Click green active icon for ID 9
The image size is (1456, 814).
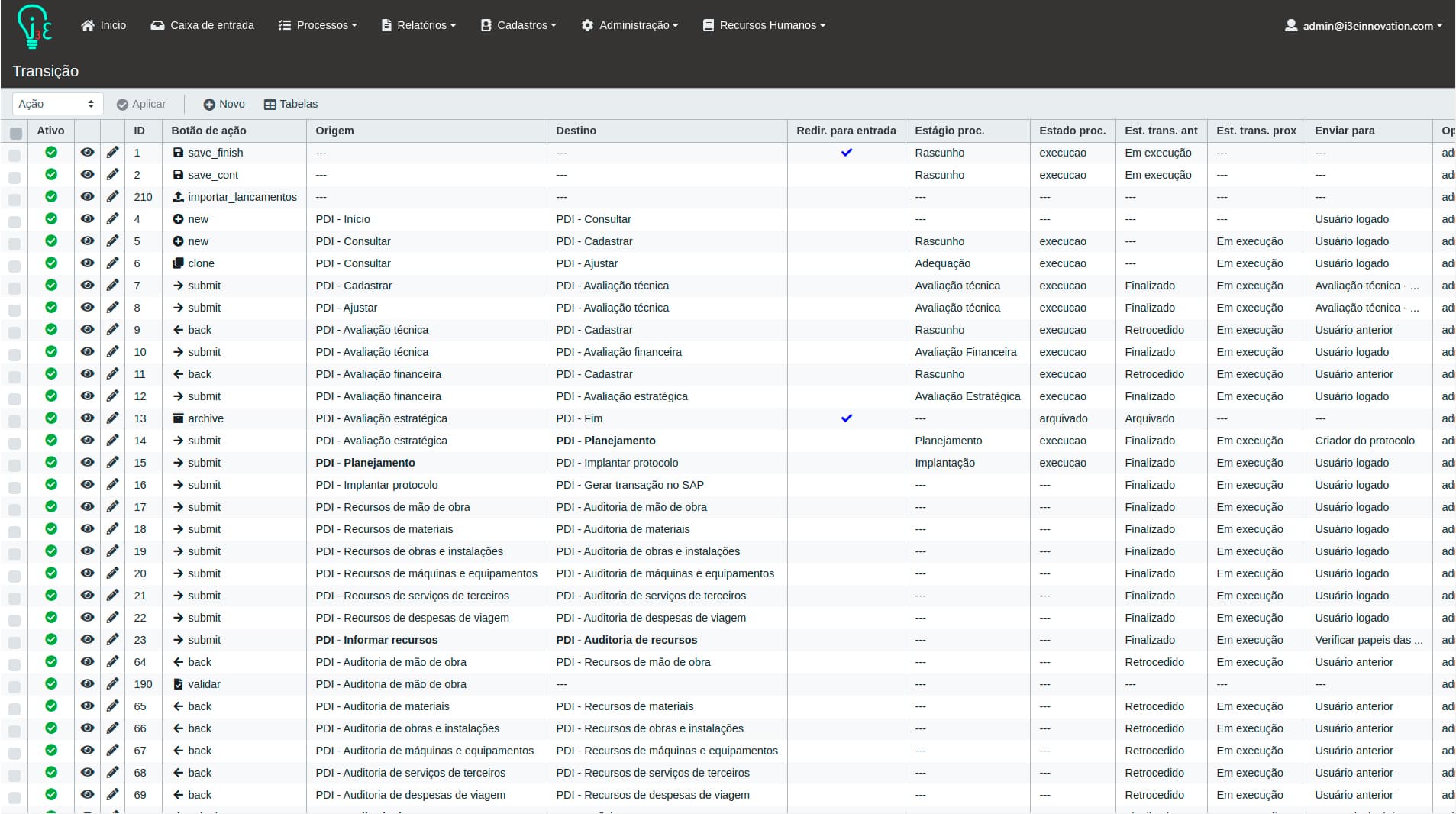[51, 330]
